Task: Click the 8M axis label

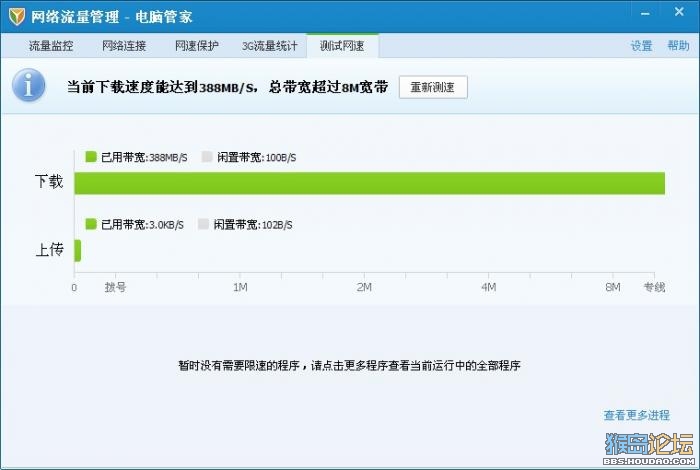Action: (x=613, y=287)
